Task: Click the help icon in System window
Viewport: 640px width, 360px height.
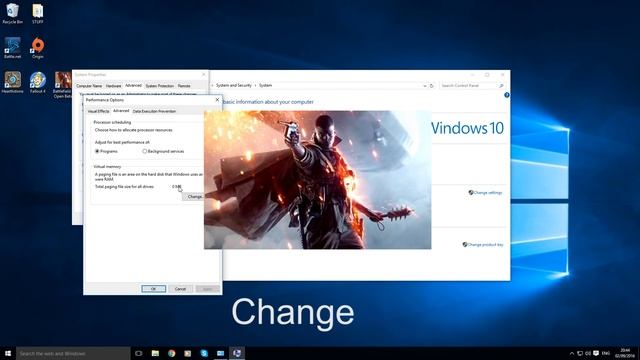Action: [507, 95]
